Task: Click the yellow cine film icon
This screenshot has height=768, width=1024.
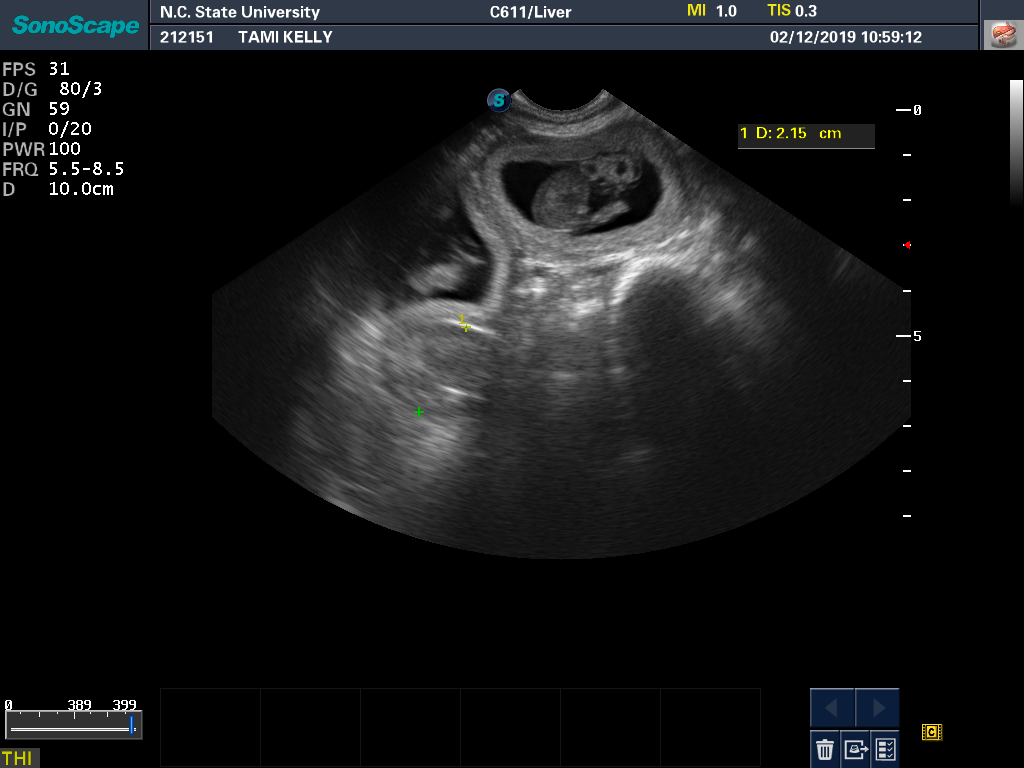Action: tap(932, 733)
